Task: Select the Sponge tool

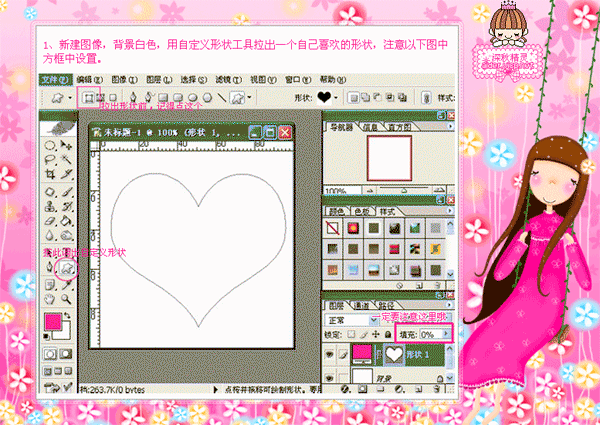Action: [67, 235]
